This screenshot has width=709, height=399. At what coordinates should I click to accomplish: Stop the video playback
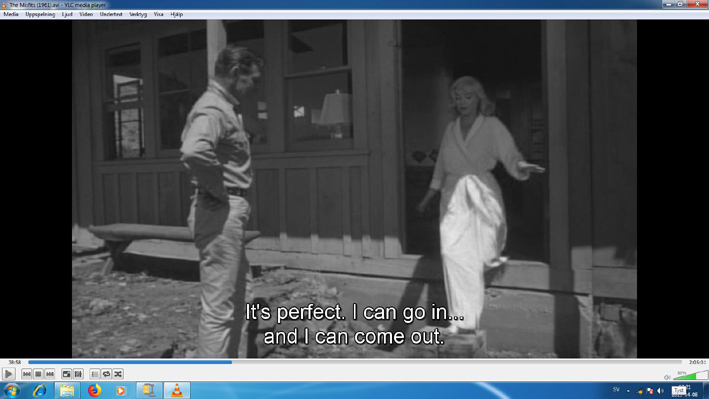pos(38,374)
